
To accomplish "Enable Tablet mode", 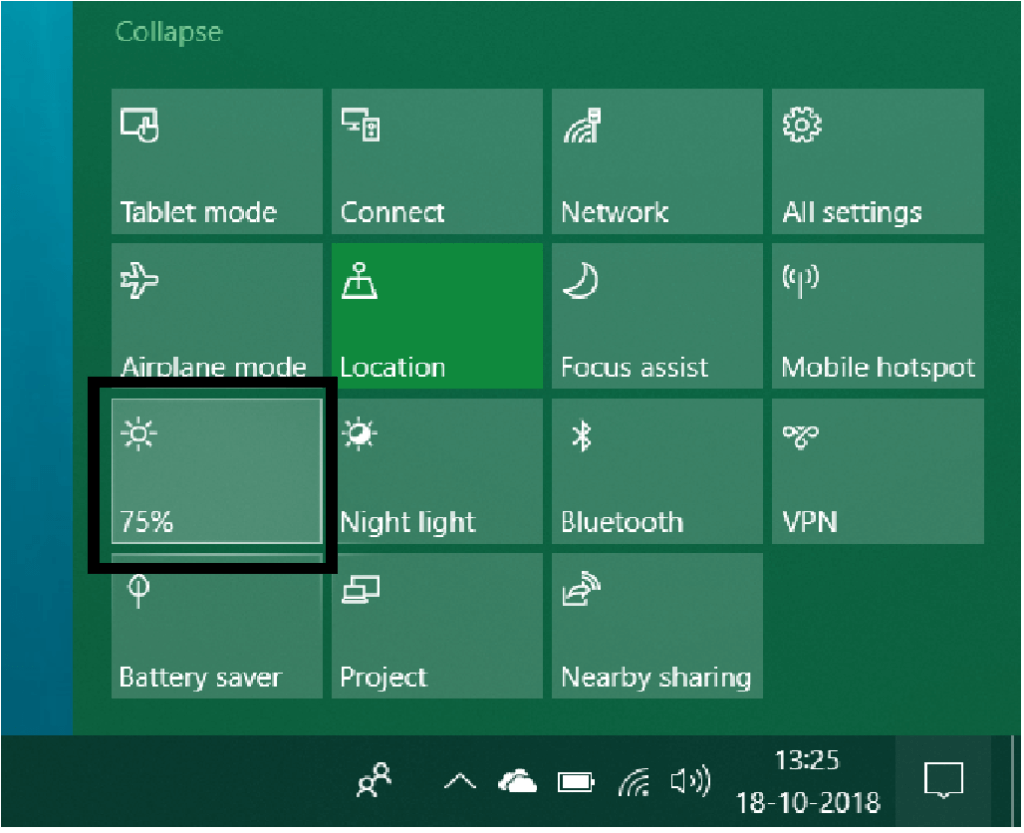I will 216,160.
